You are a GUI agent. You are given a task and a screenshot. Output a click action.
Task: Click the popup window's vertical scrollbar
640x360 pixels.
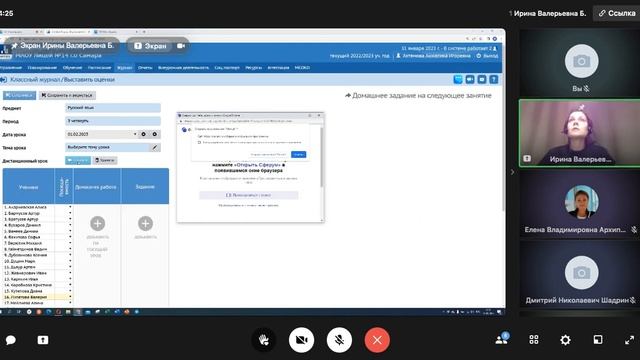click(322, 157)
